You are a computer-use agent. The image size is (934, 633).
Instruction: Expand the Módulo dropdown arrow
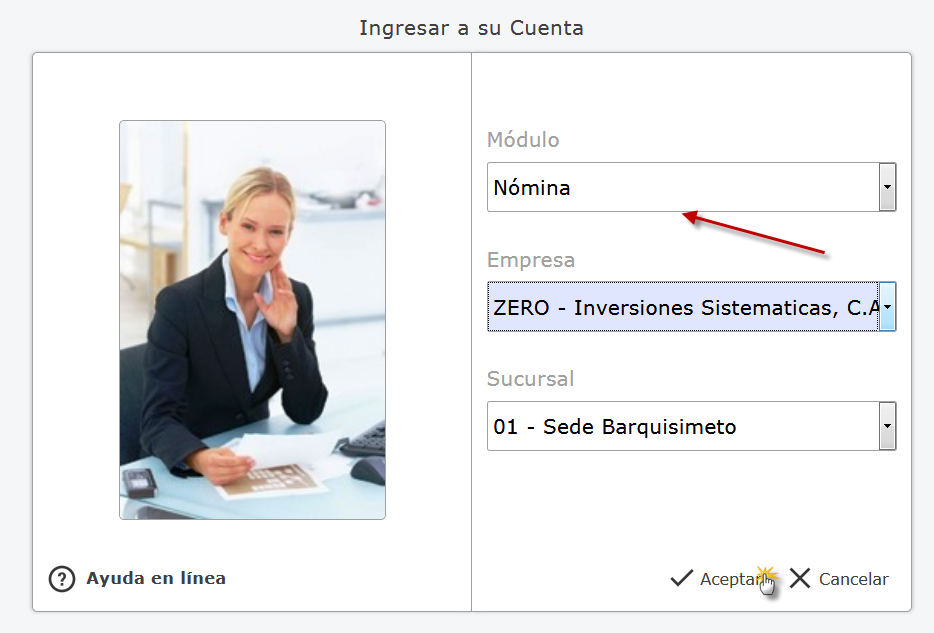pyautogui.click(x=888, y=187)
